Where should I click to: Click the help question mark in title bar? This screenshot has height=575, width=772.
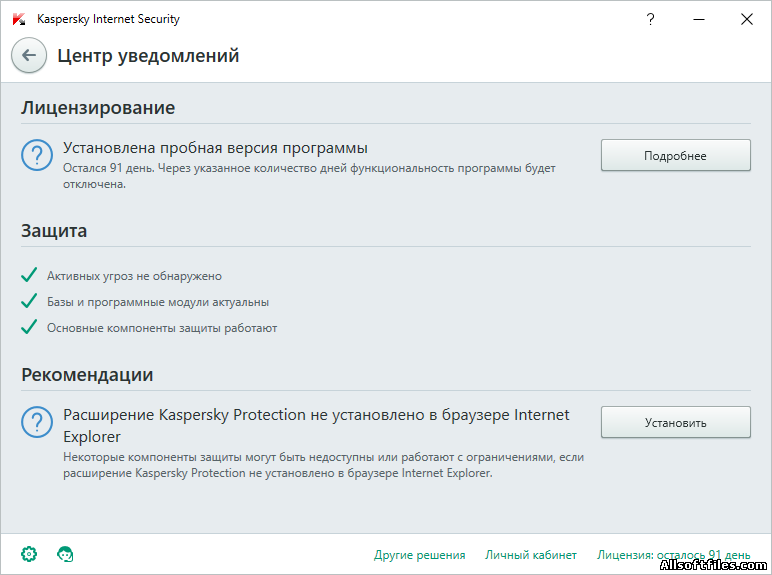(x=650, y=19)
